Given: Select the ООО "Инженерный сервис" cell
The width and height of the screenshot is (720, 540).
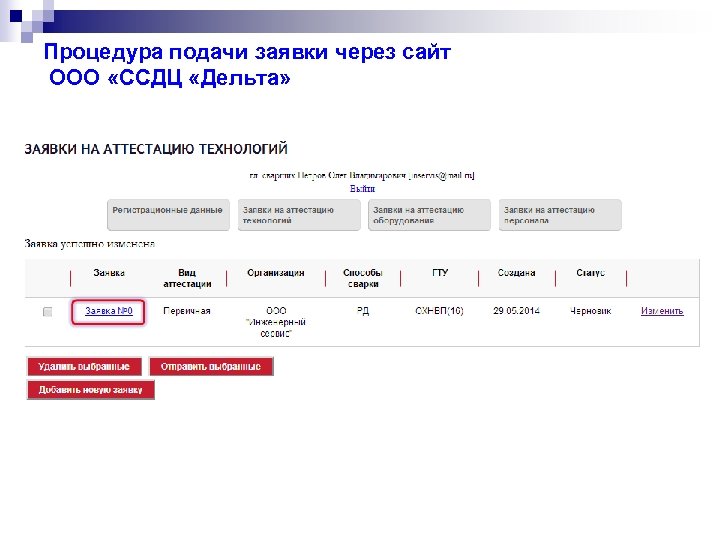Looking at the screenshot, I should point(276,322).
